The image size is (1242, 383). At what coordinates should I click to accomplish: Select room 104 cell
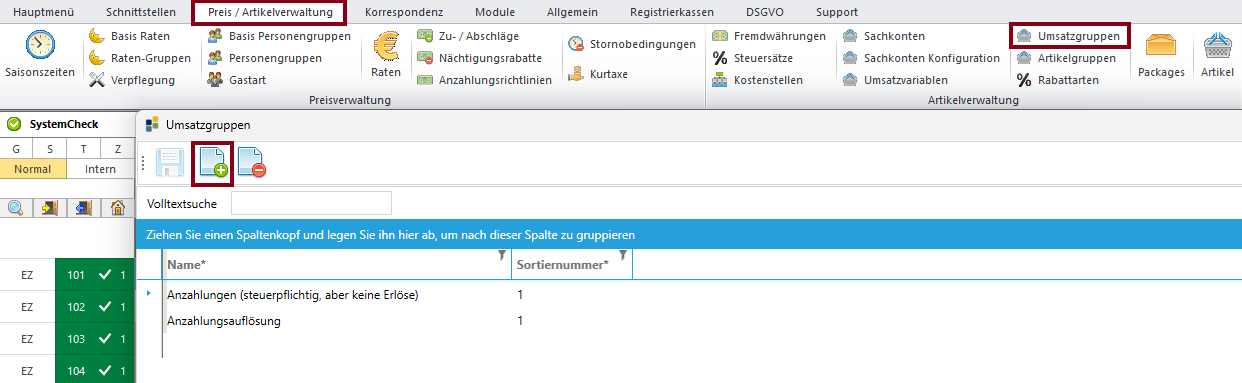click(x=95, y=370)
